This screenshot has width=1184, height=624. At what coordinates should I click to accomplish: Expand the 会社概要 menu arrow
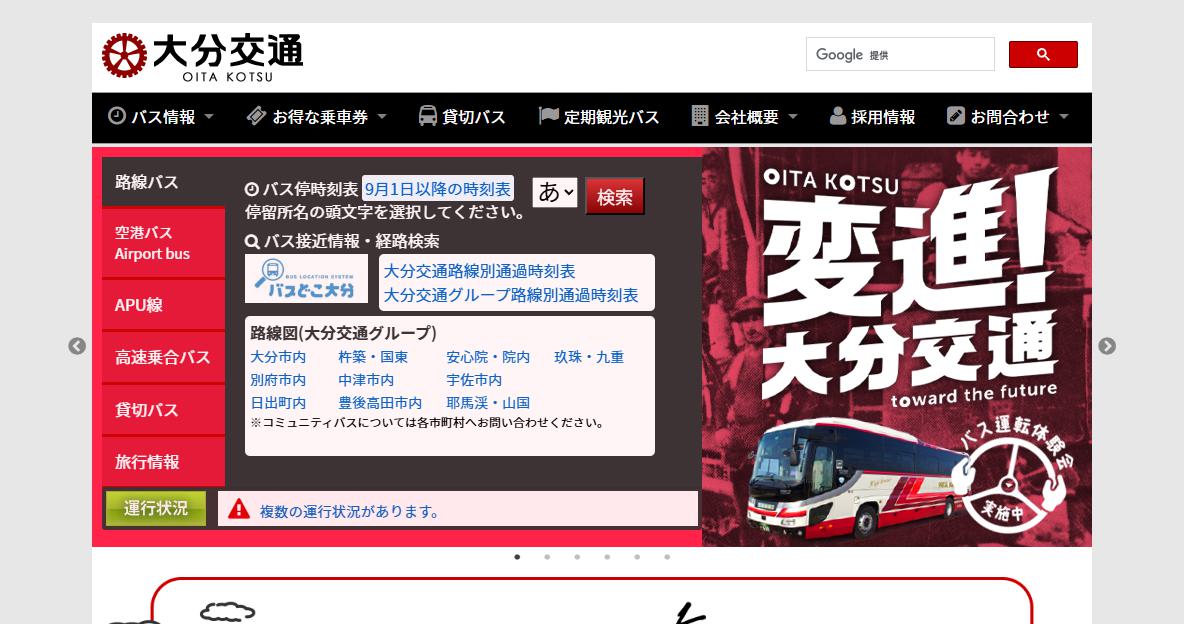793,116
